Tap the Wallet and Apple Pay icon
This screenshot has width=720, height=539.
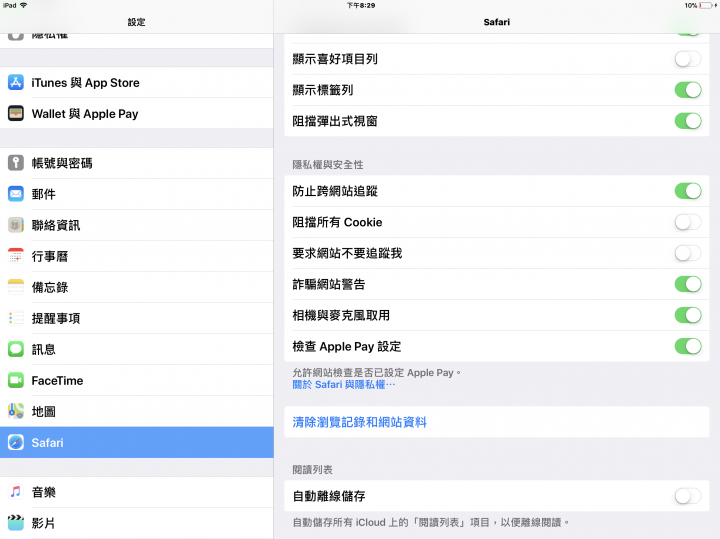point(16,113)
